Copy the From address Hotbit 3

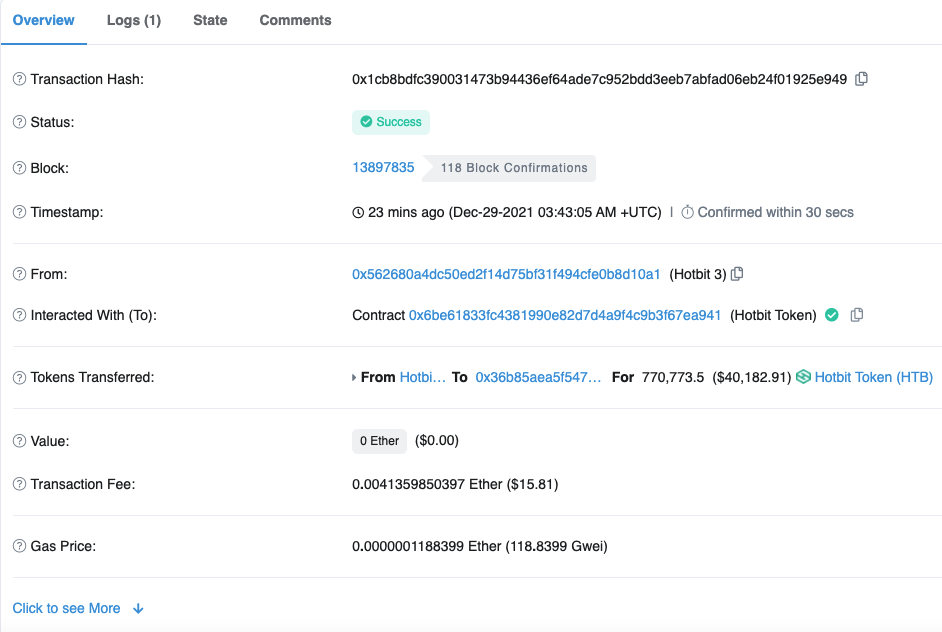click(x=737, y=274)
